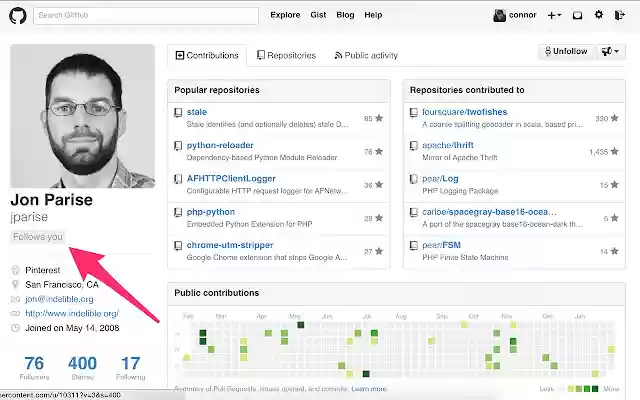Click the Learn more contributions link
This screenshot has height=400, width=640.
369,389
